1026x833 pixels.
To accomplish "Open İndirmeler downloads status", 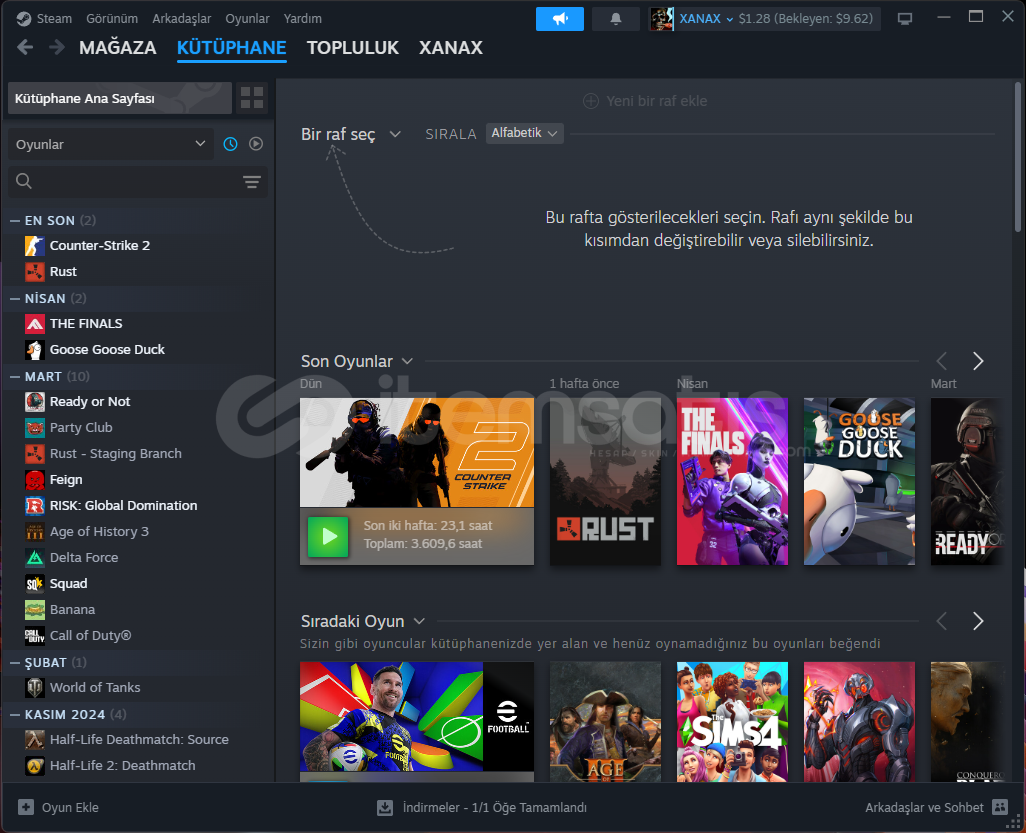I will point(482,808).
